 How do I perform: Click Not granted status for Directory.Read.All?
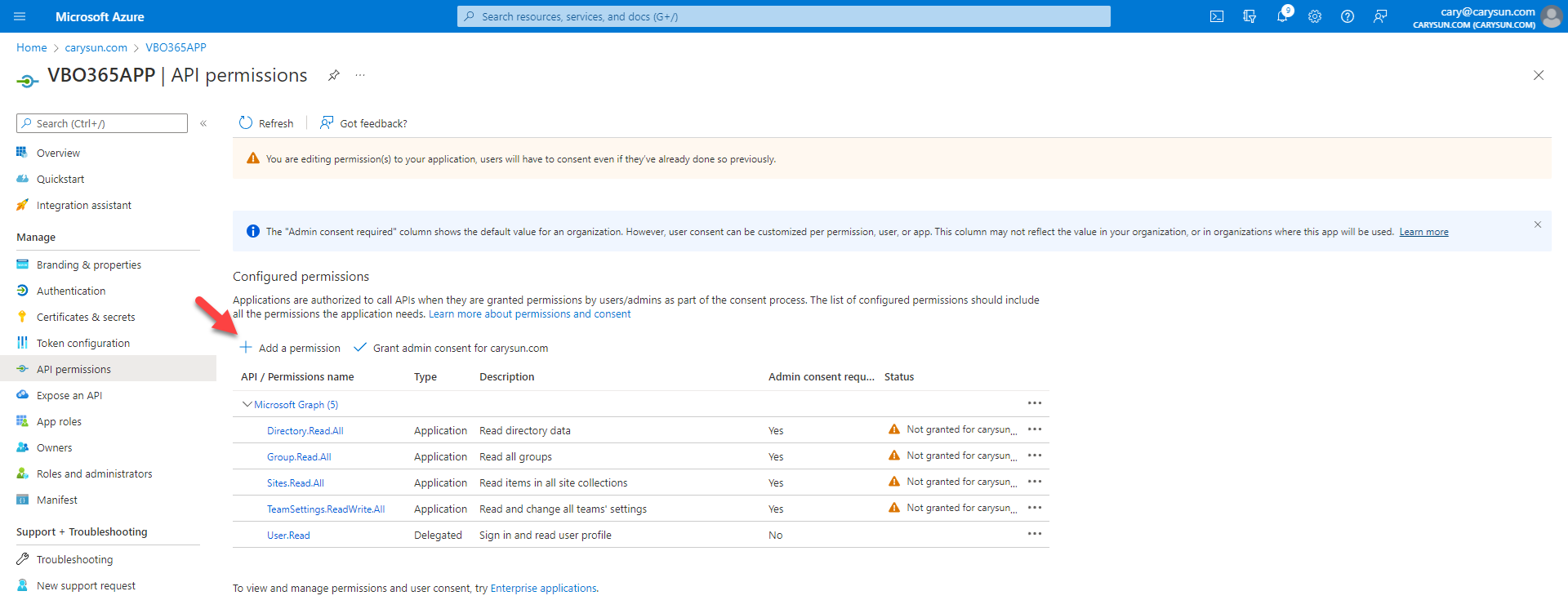click(x=952, y=429)
